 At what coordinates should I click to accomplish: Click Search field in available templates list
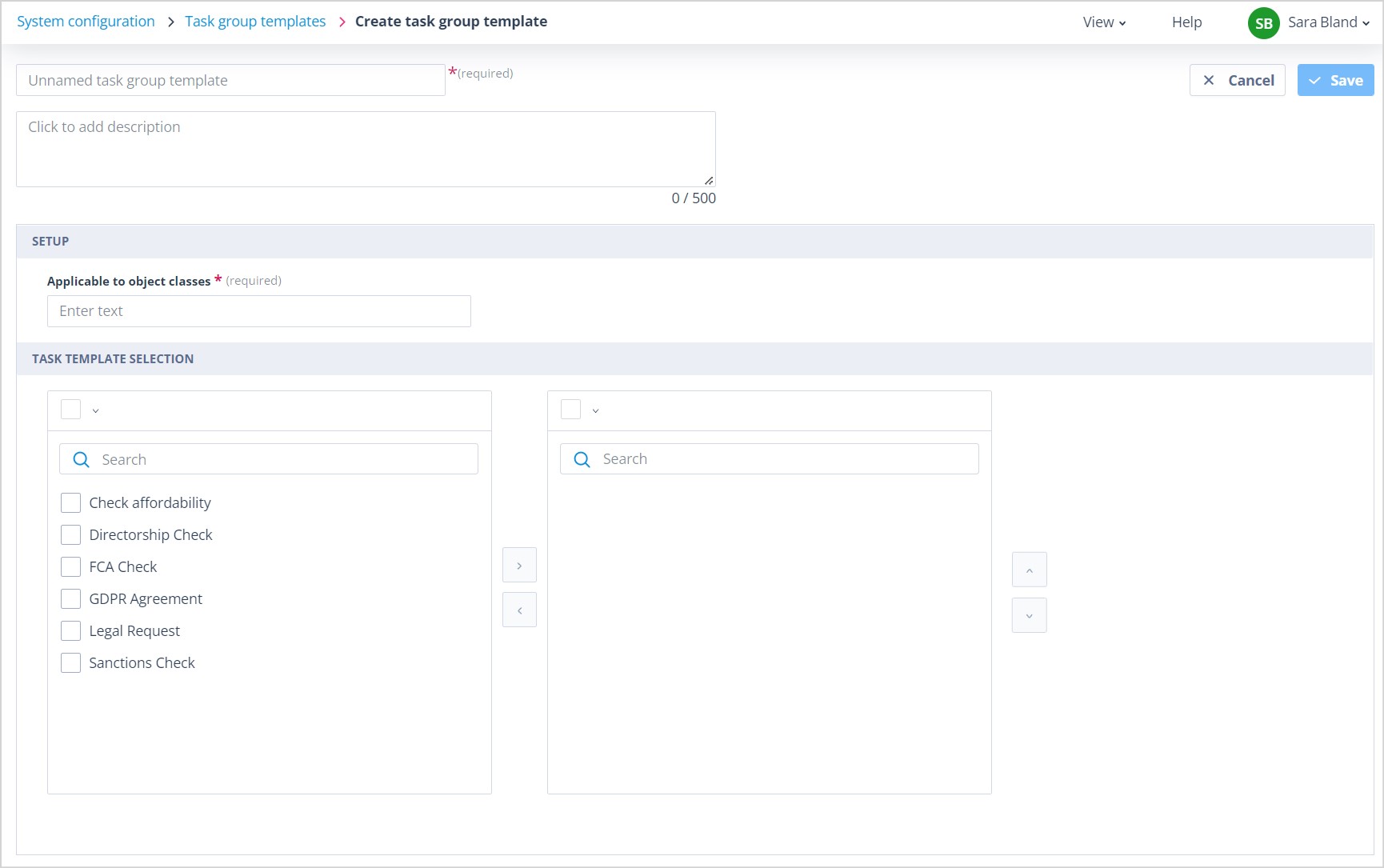pos(269,459)
